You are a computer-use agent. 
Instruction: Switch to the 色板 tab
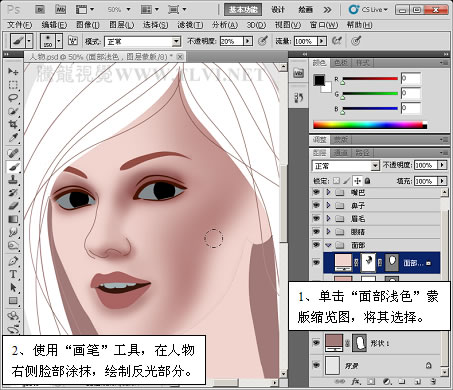click(x=341, y=63)
